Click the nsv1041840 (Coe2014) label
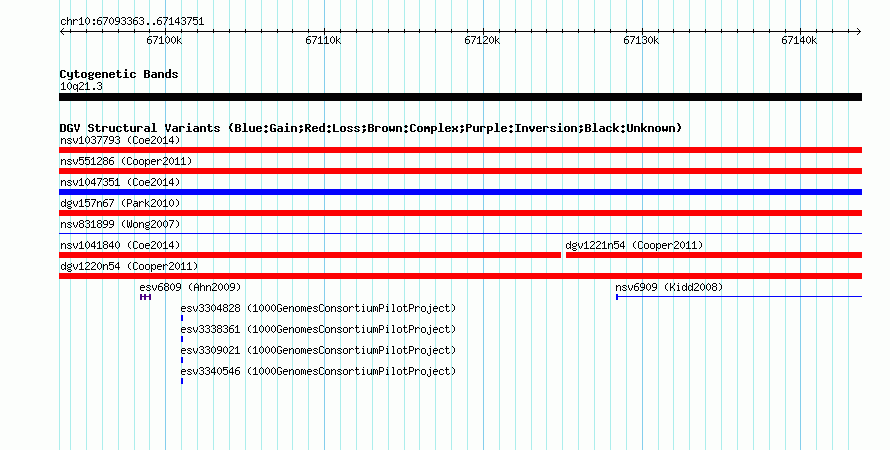Image resolution: width=890 pixels, height=450 pixels. (120, 245)
